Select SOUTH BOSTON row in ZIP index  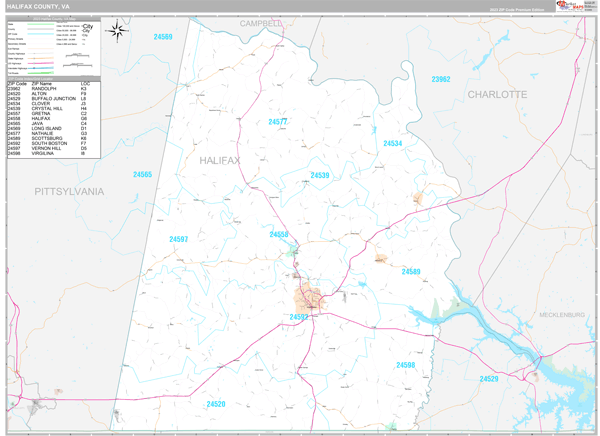coord(54,143)
